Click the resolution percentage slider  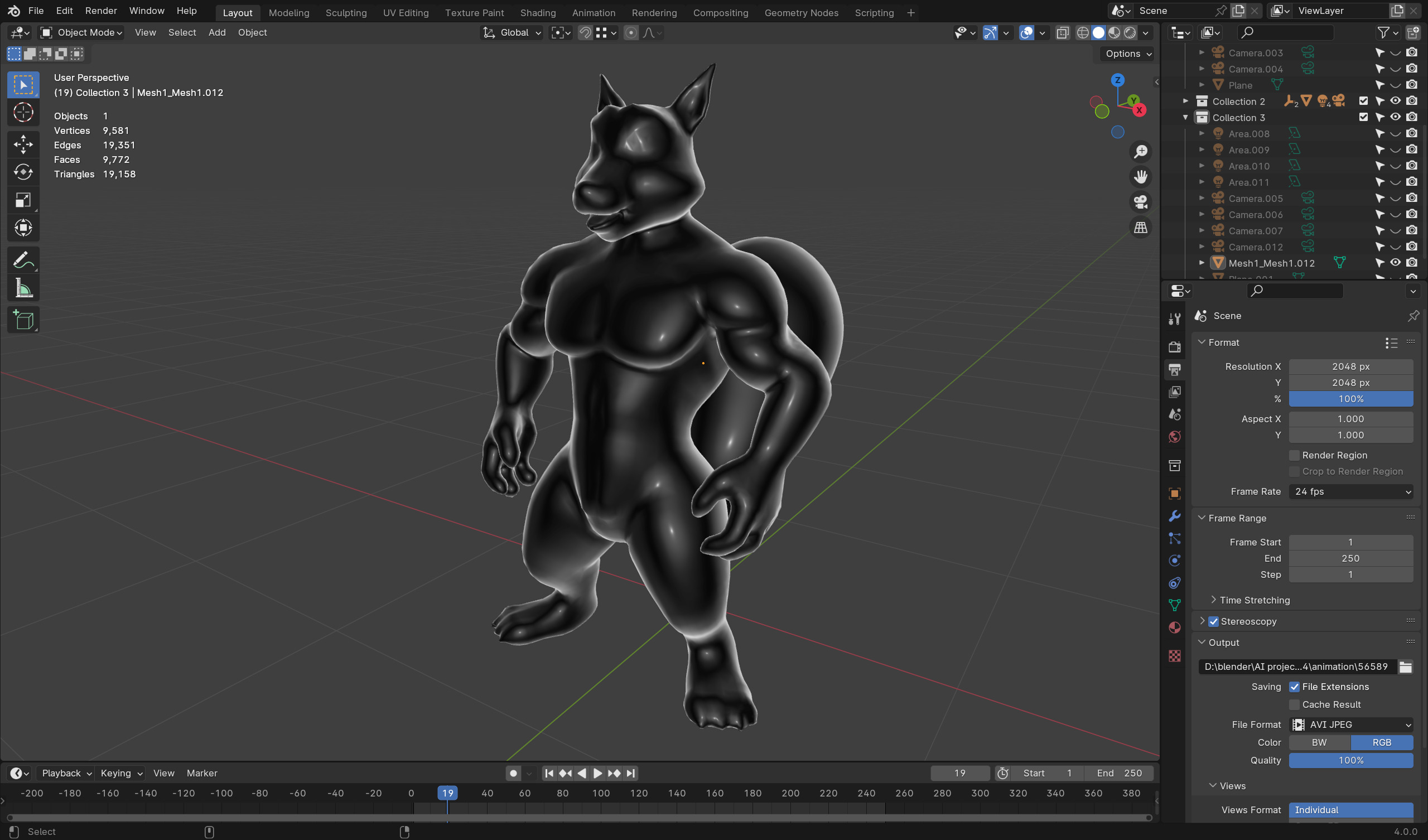1351,399
